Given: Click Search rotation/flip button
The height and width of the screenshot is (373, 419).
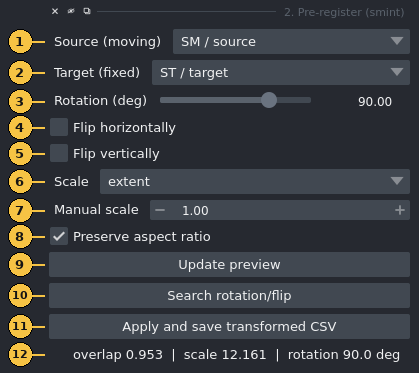Looking at the screenshot, I should [229, 295].
